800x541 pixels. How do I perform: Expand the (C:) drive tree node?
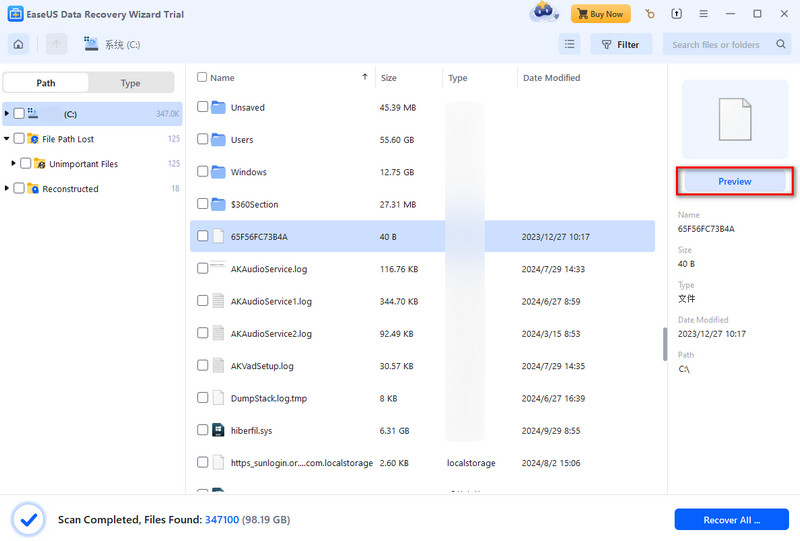pos(7,114)
